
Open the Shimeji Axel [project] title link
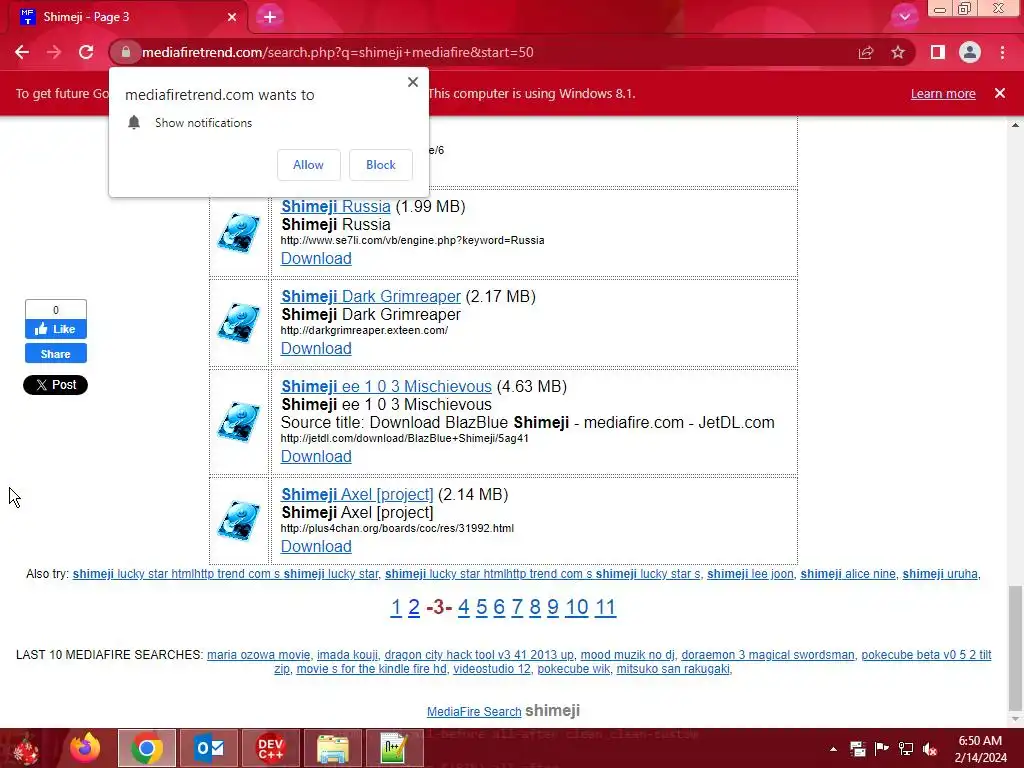pyautogui.click(x=357, y=494)
